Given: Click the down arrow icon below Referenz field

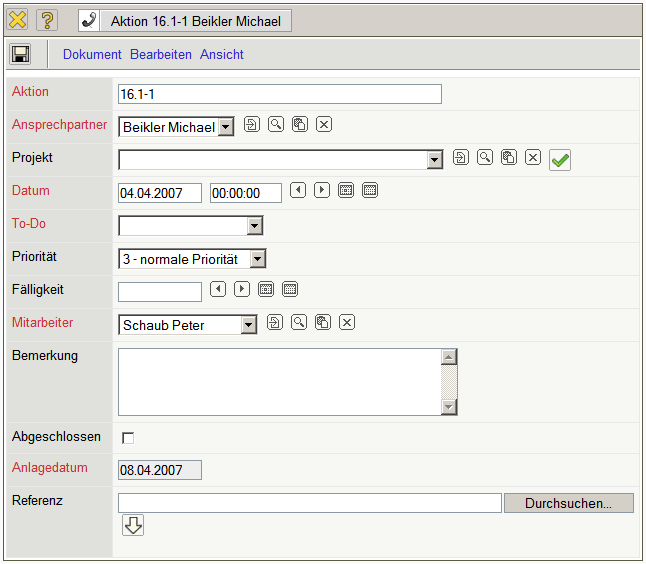Looking at the screenshot, I should tap(133, 525).
